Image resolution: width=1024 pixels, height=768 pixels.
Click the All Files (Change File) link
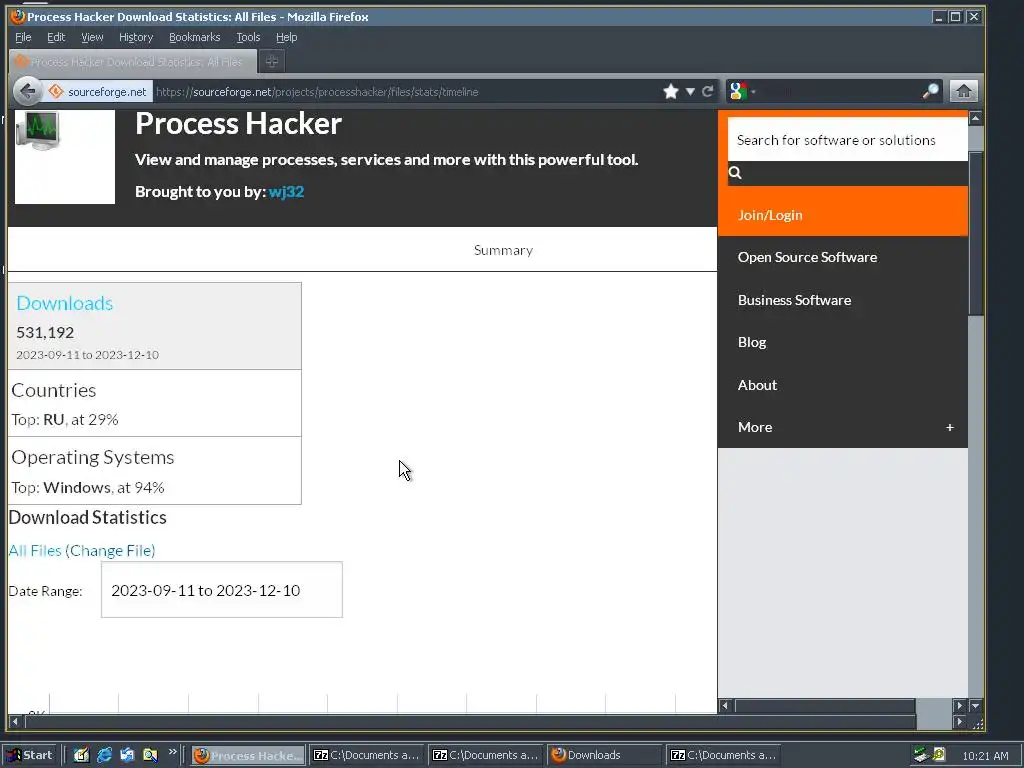[82, 551]
